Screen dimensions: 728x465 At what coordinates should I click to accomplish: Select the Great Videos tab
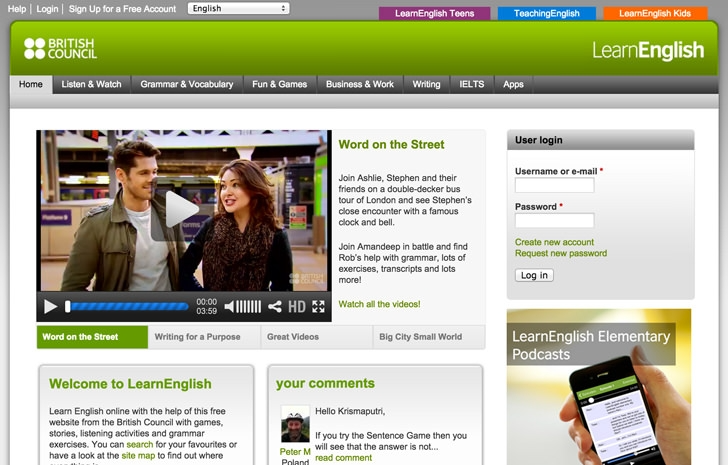tap(316, 337)
